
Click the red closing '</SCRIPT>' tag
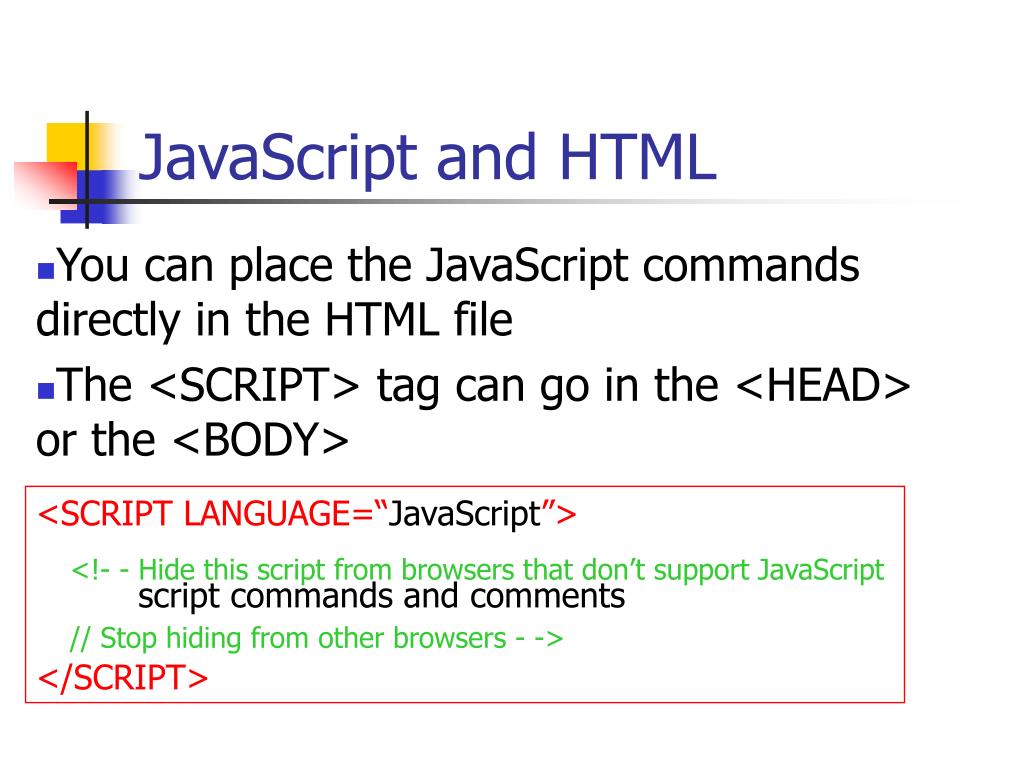123,677
